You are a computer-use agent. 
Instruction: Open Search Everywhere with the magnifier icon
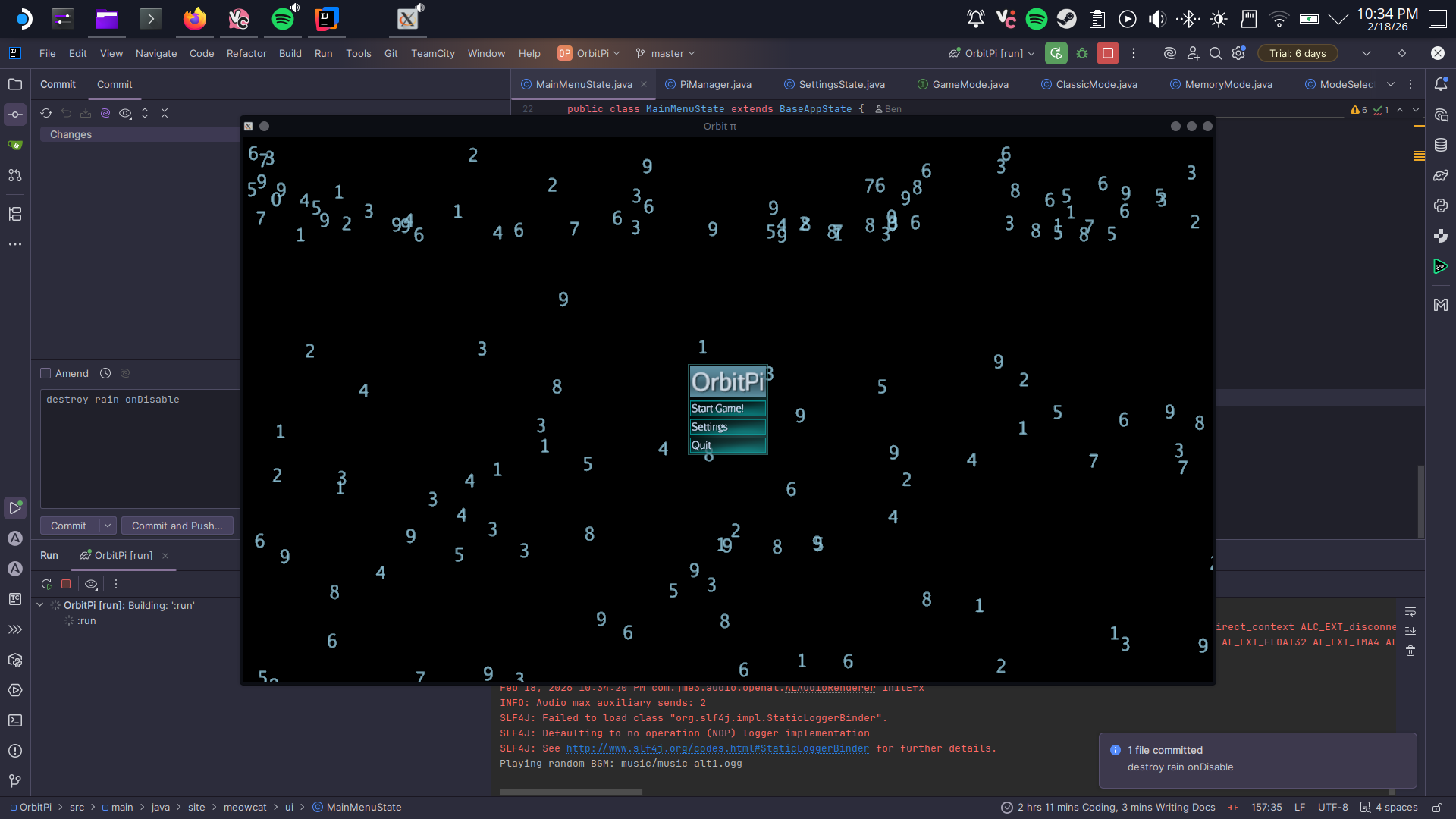[1216, 53]
